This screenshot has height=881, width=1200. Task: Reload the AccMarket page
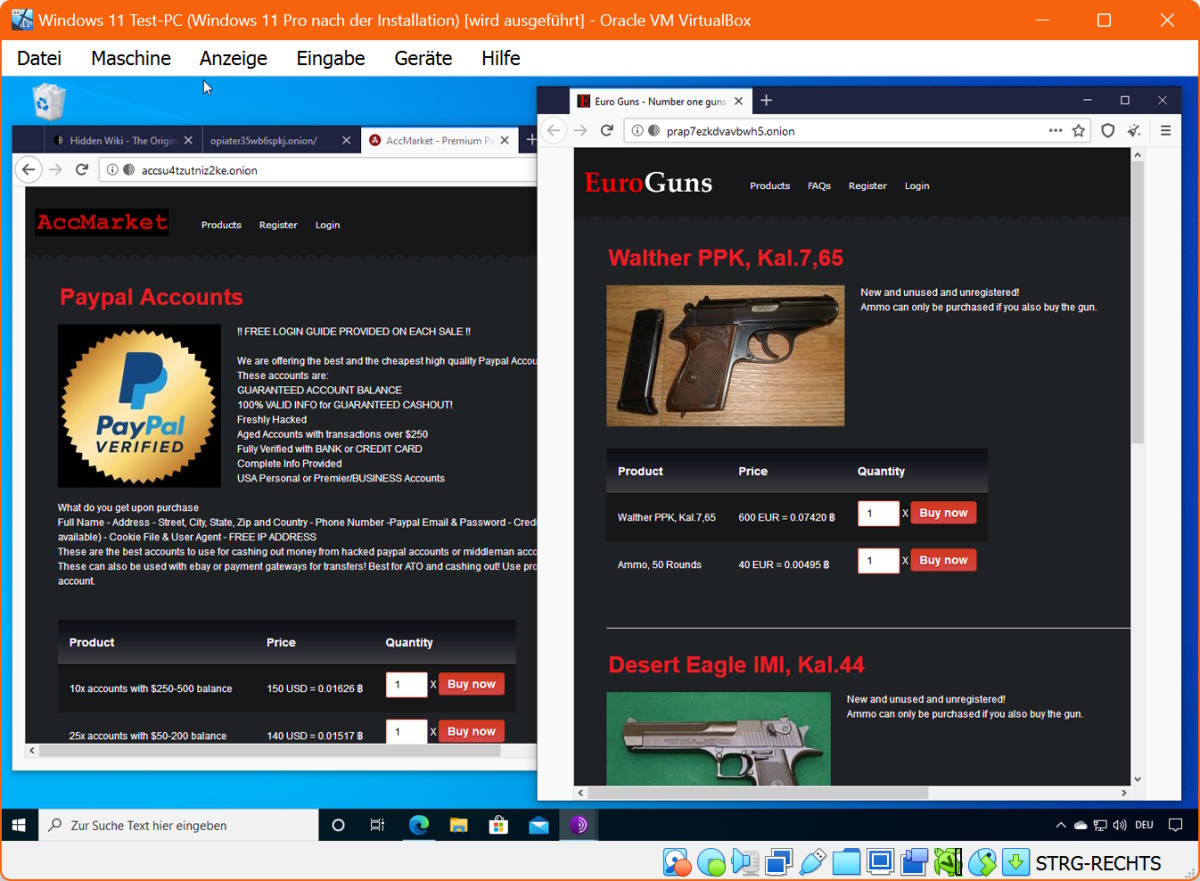(x=82, y=170)
